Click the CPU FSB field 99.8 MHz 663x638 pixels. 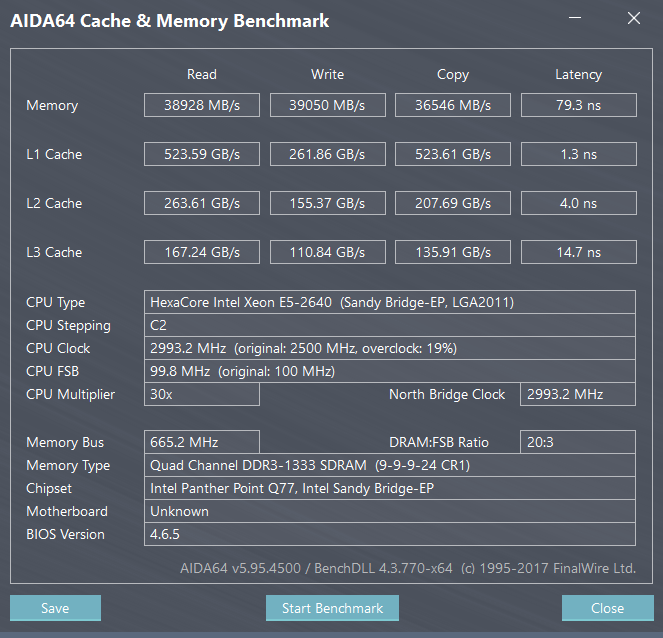(390, 371)
